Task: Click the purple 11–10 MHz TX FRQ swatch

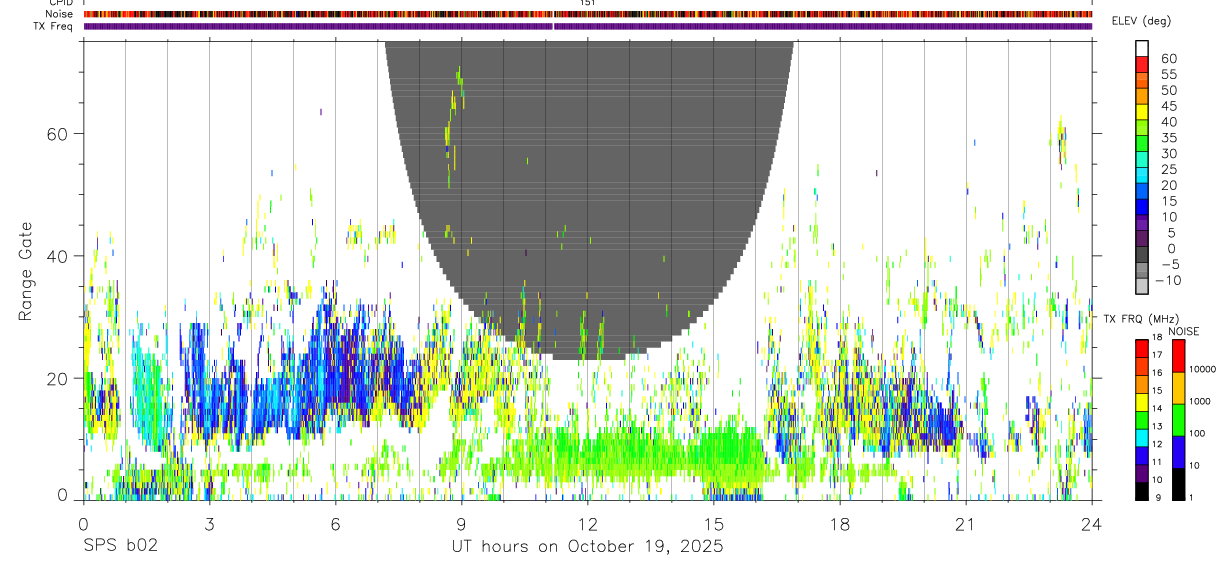Action: click(x=1141, y=472)
